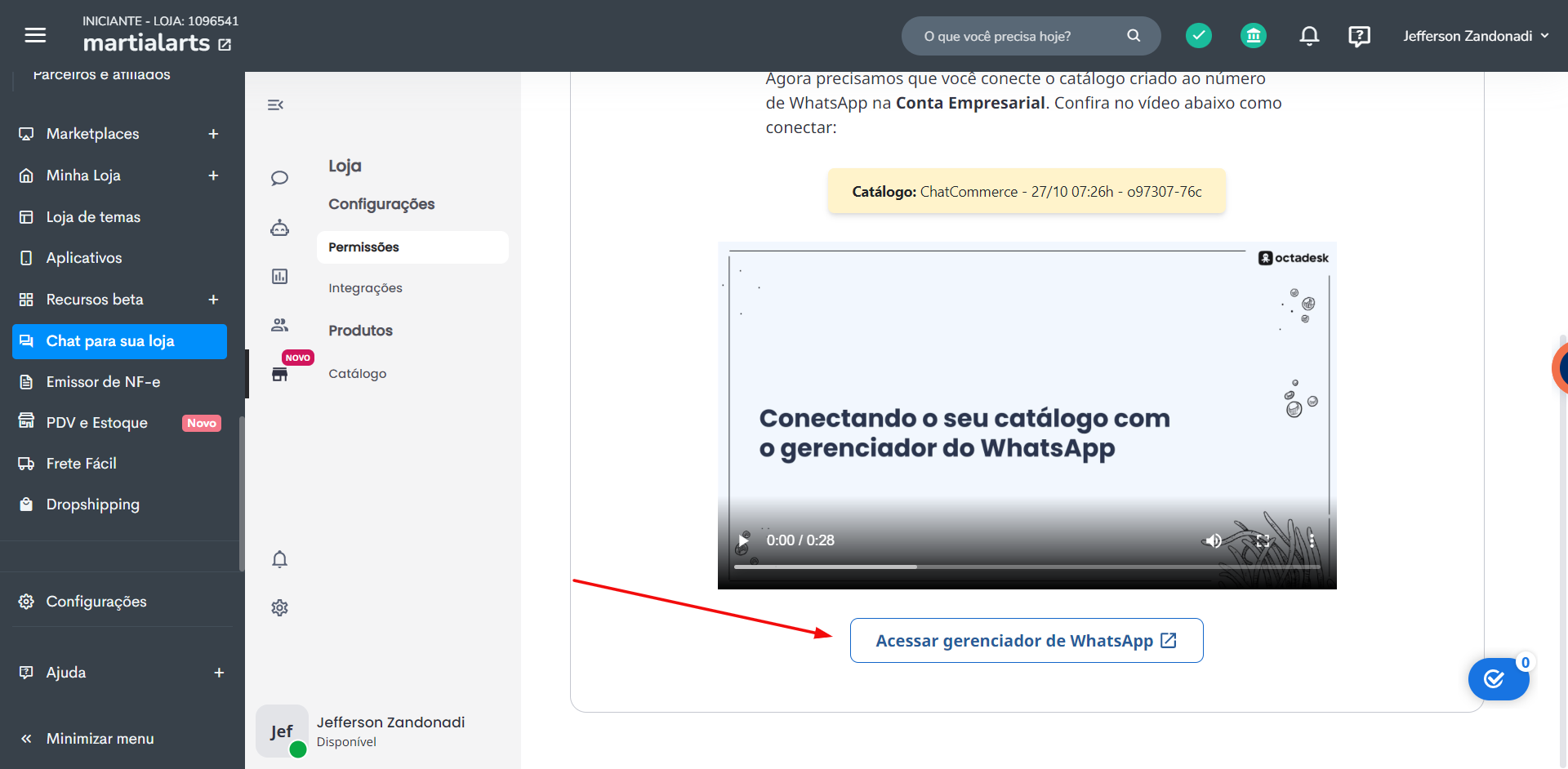Click video progress bar

pyautogui.click(x=1027, y=567)
